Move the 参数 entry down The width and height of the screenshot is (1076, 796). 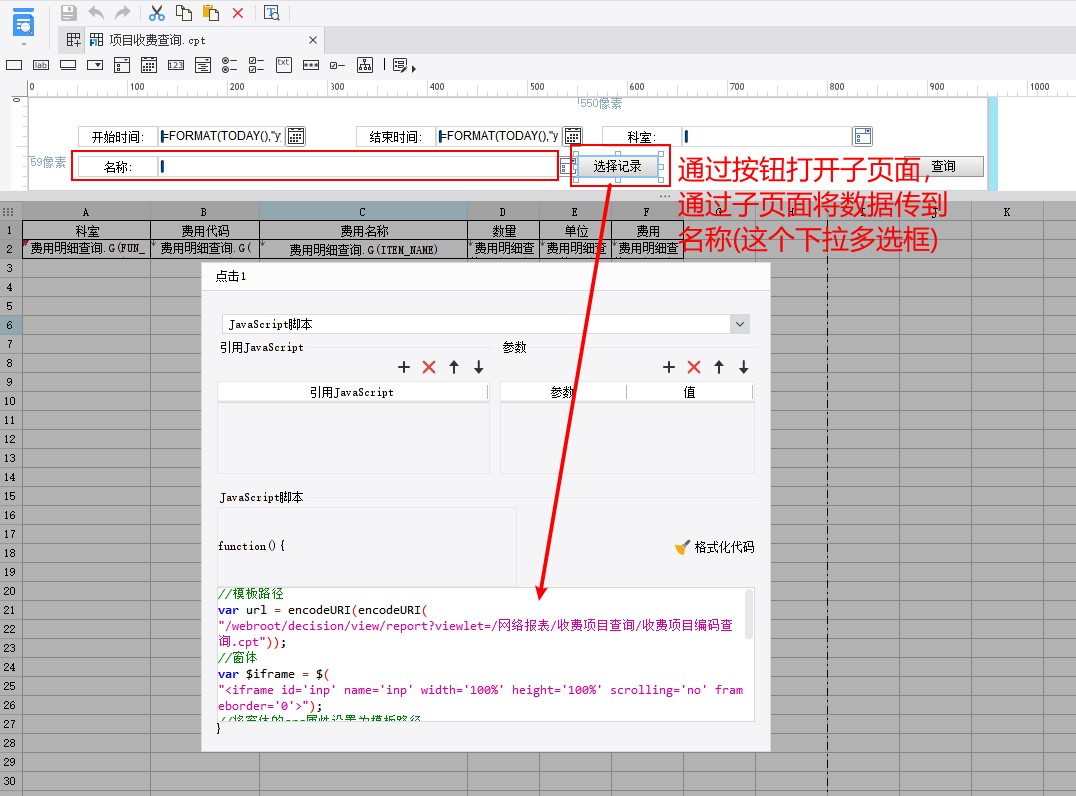pos(744,367)
